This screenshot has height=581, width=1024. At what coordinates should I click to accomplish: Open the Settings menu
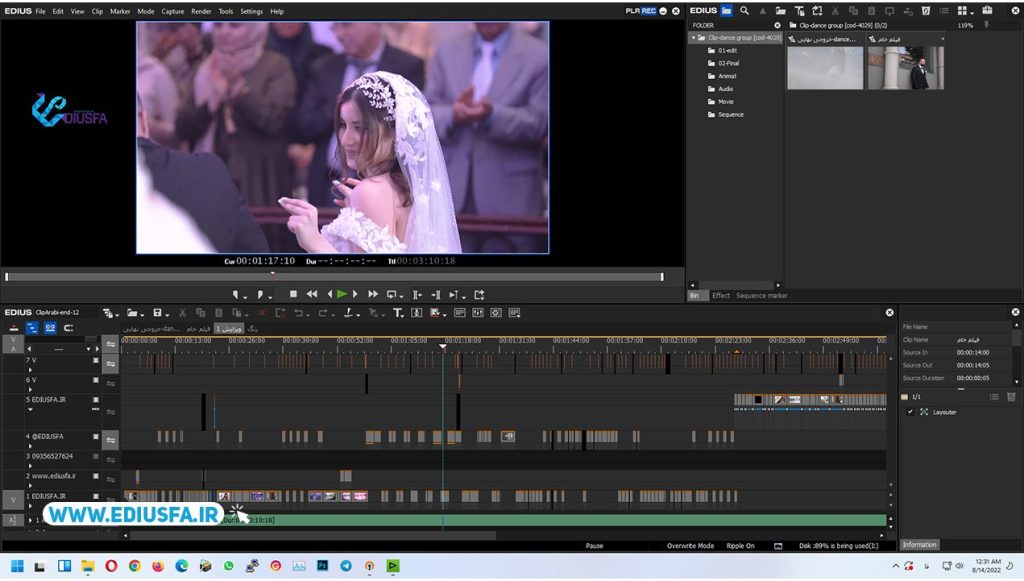pos(251,11)
